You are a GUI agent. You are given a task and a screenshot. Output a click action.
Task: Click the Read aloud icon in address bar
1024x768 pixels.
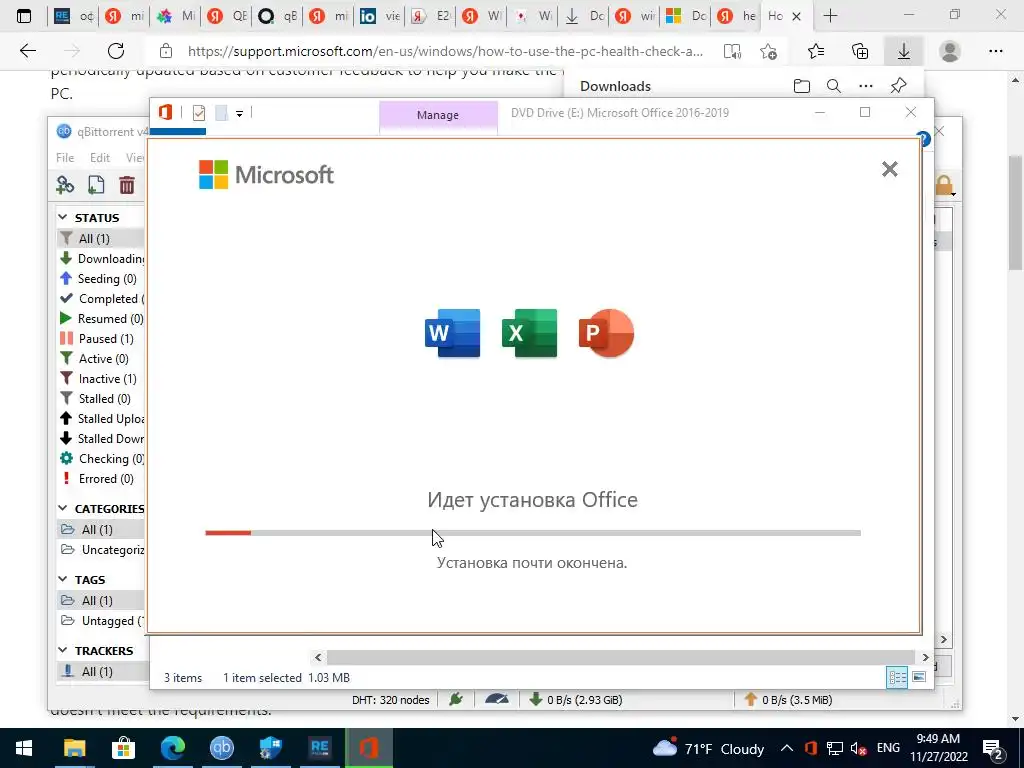click(733, 52)
